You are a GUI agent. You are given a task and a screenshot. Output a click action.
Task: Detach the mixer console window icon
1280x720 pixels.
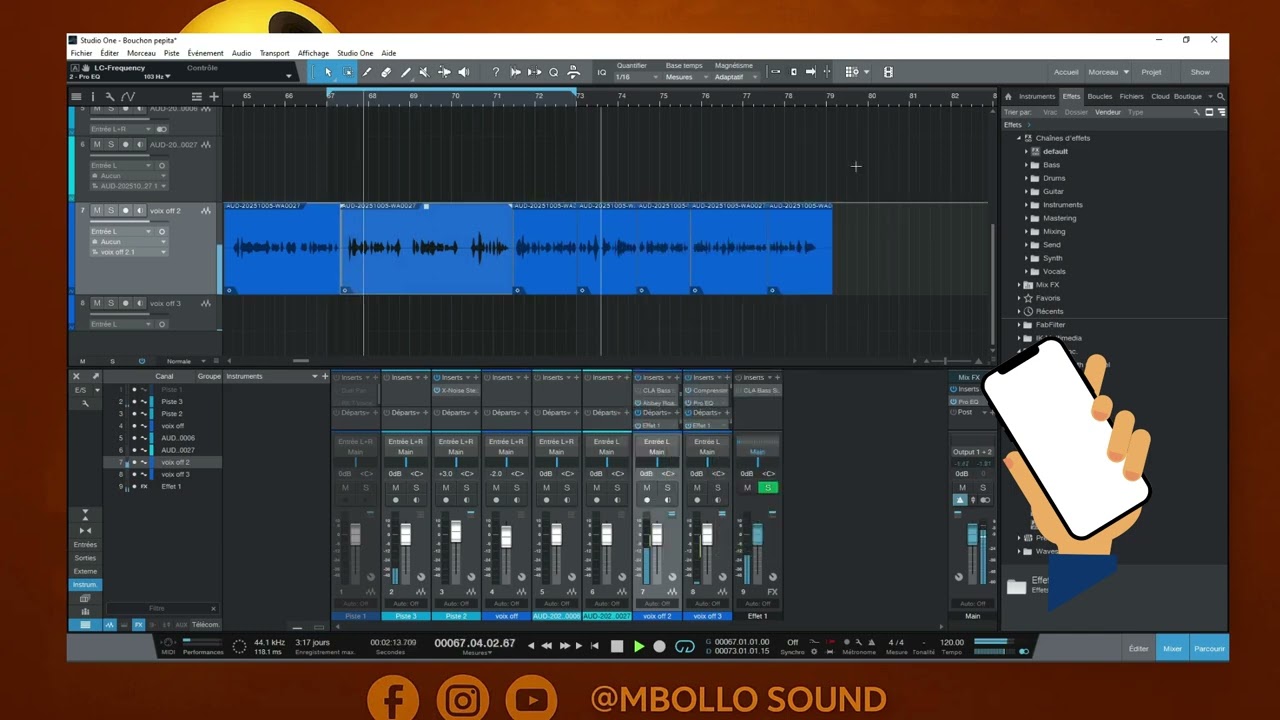(x=96, y=377)
